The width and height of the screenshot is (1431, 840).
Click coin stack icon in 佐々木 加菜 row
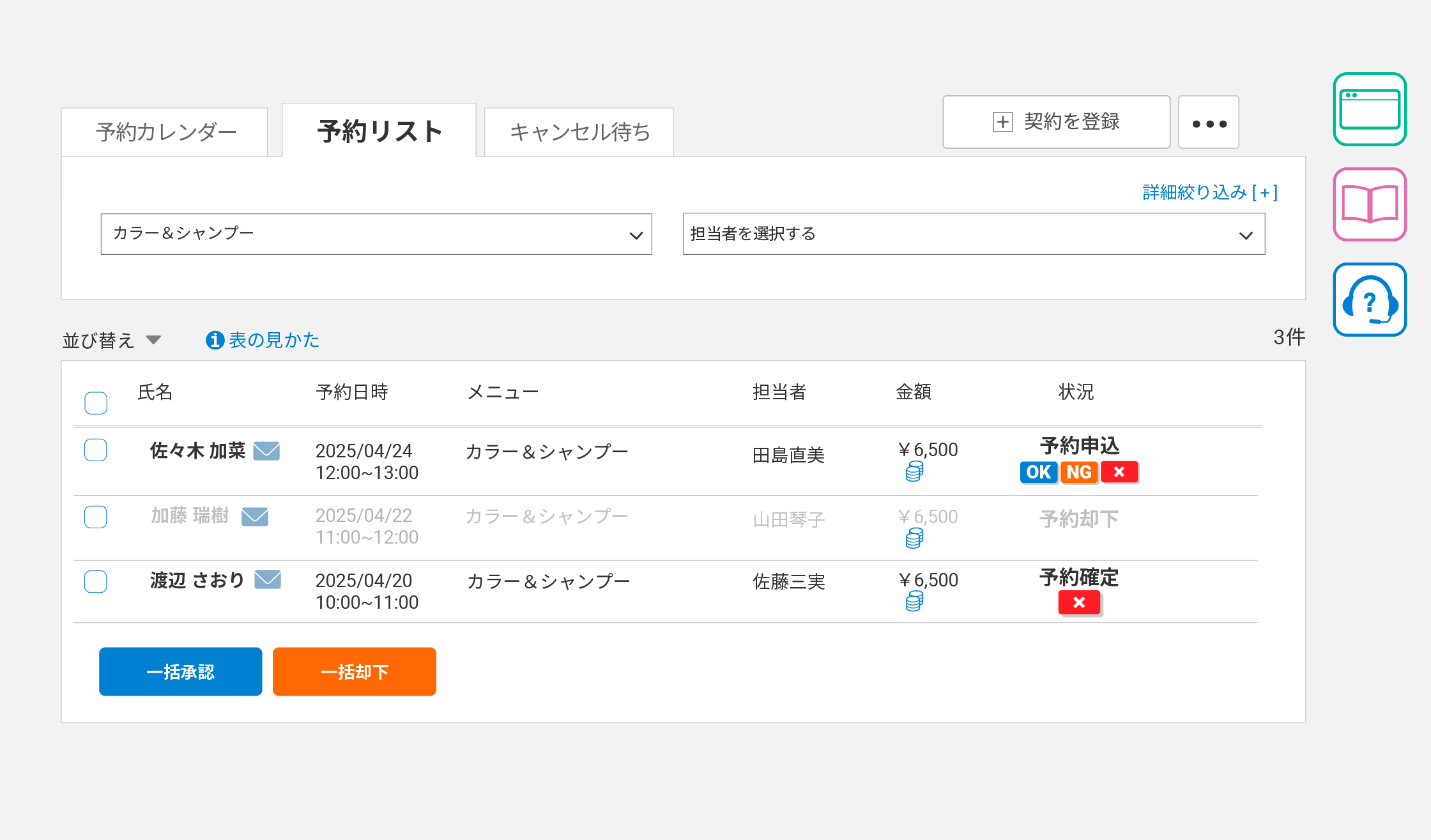tap(914, 472)
